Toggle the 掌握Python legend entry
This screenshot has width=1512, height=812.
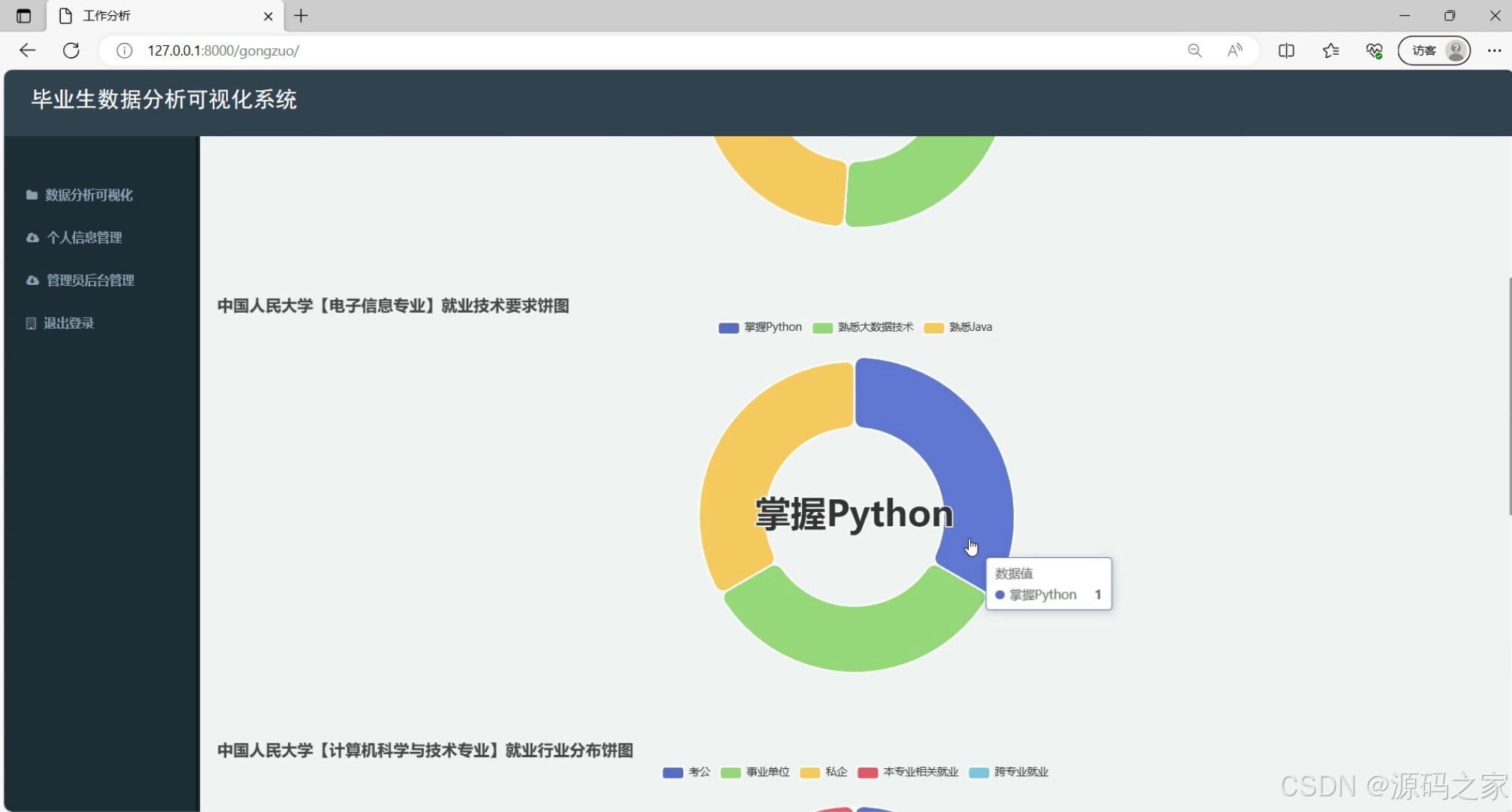tap(760, 327)
